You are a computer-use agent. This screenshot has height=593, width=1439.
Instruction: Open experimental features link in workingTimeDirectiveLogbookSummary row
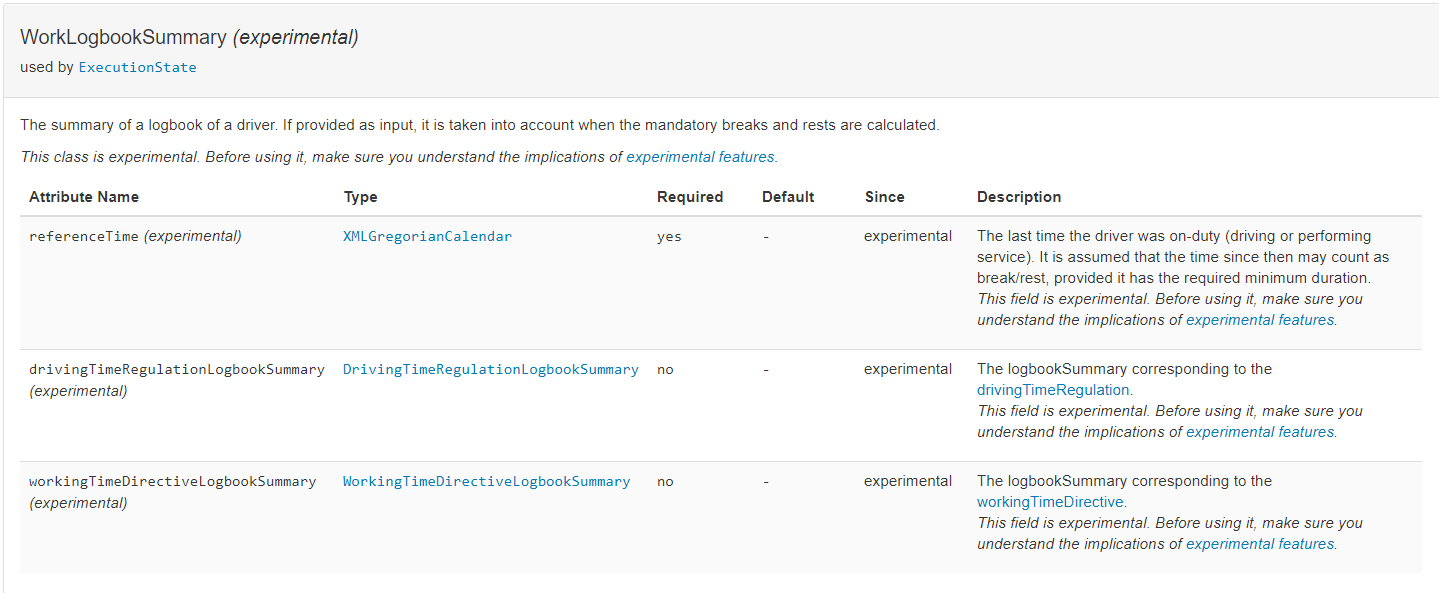(1260, 544)
